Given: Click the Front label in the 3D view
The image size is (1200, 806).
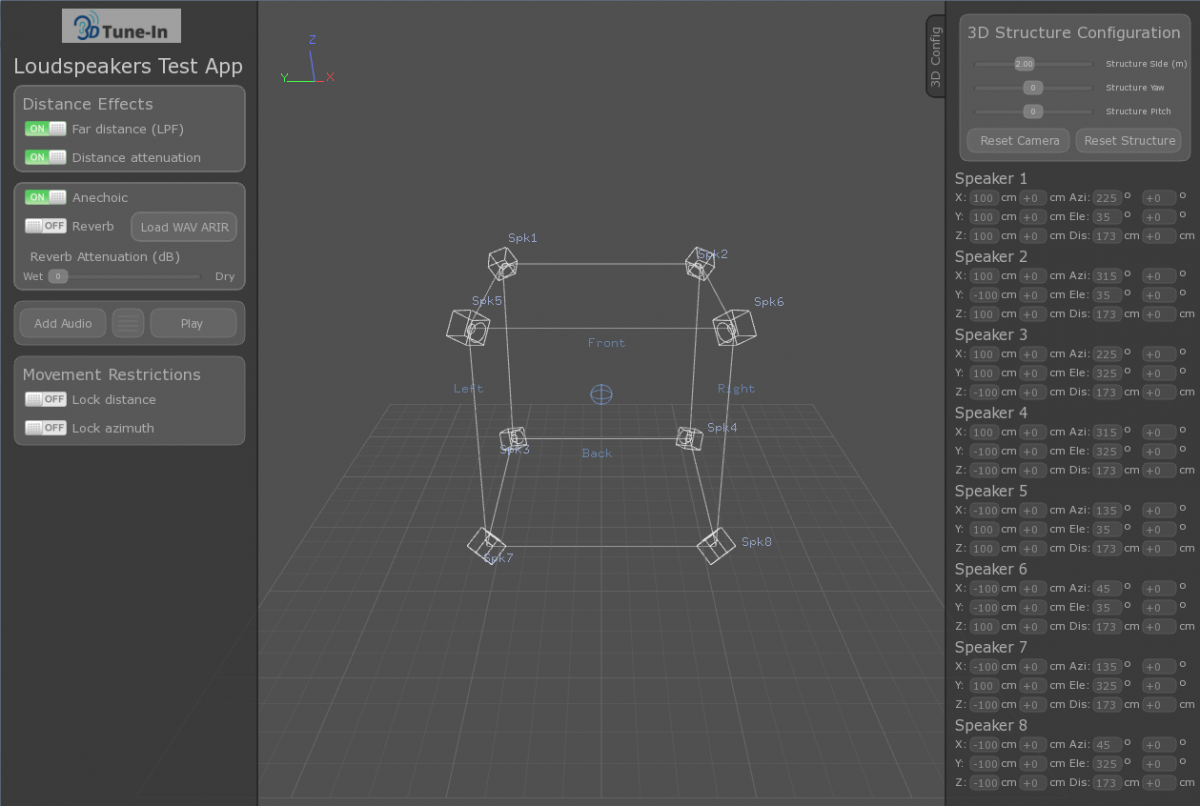Looking at the screenshot, I should pyautogui.click(x=606, y=343).
